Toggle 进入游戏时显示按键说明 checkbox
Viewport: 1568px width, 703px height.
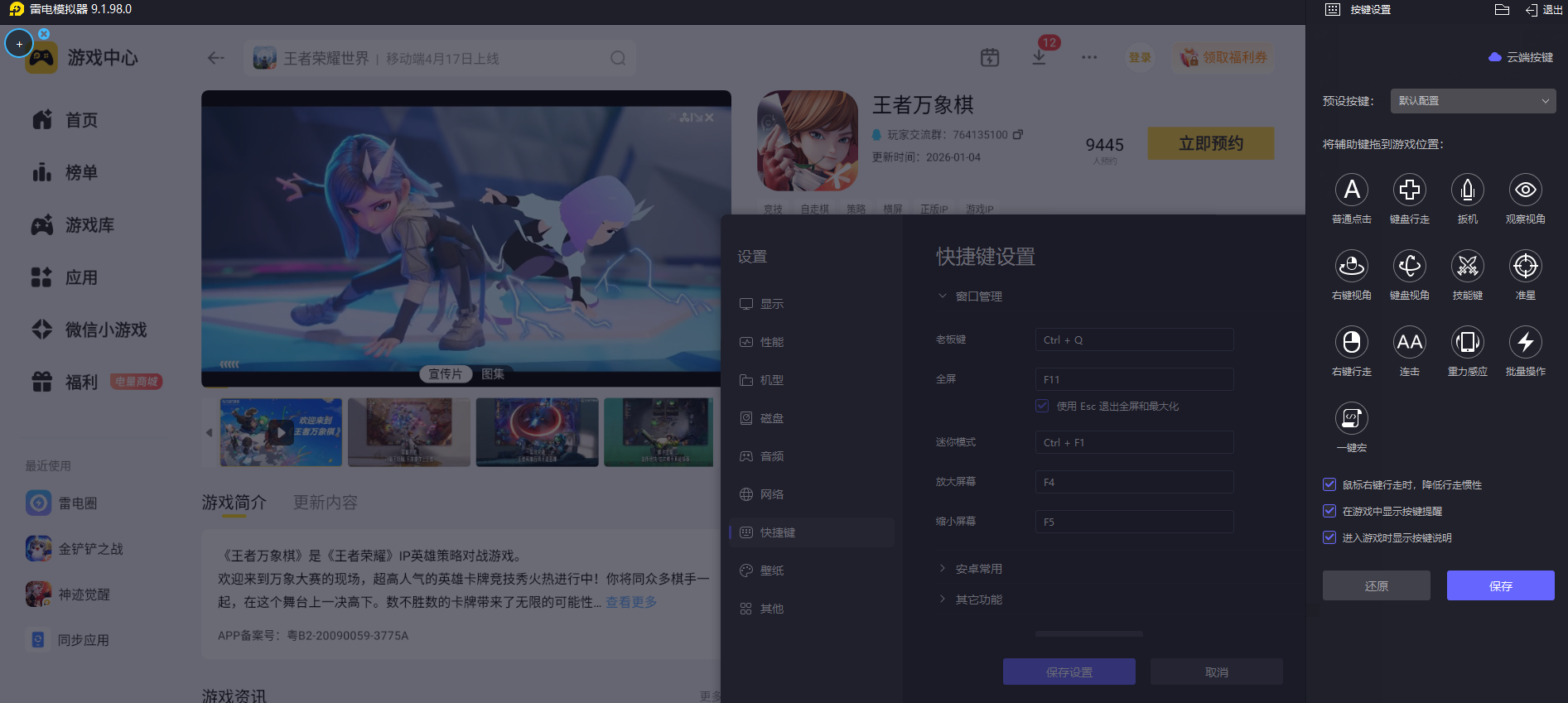pos(1329,537)
